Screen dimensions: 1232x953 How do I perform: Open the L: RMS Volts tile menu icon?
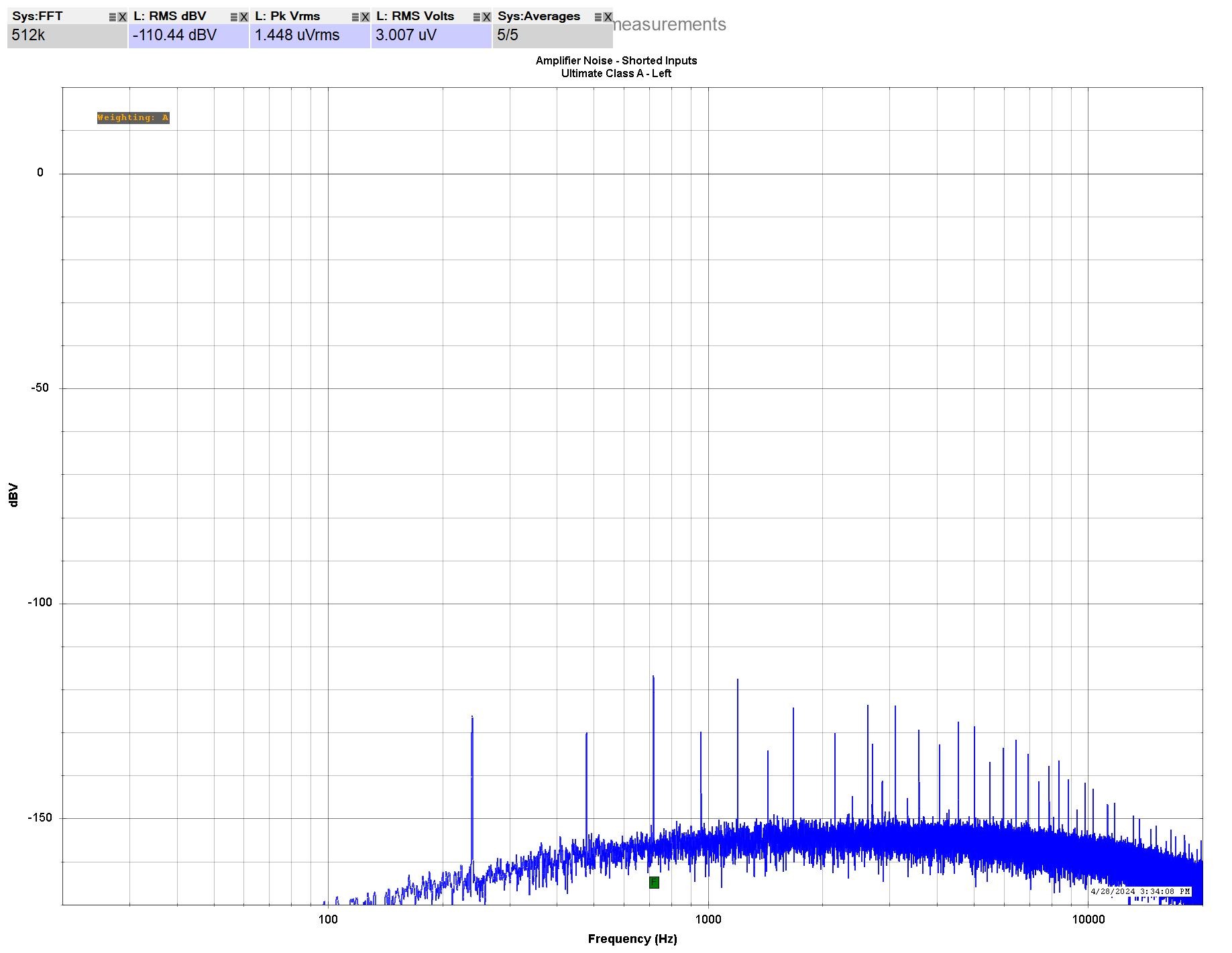click(477, 17)
